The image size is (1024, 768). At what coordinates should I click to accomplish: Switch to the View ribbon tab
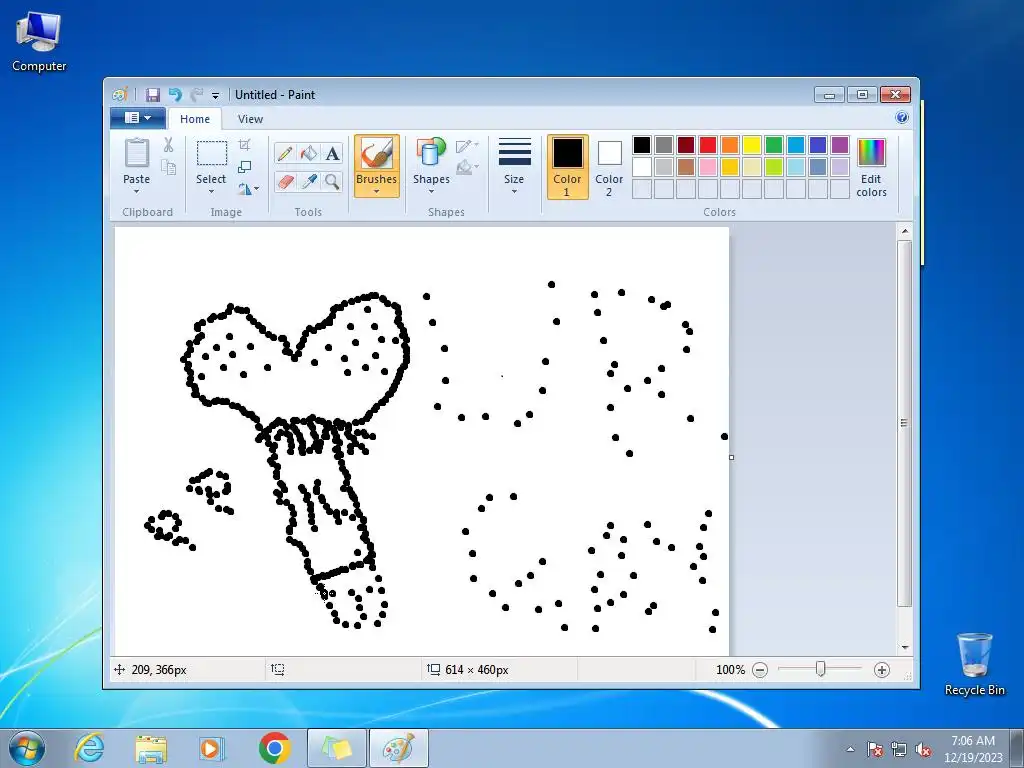coord(250,119)
